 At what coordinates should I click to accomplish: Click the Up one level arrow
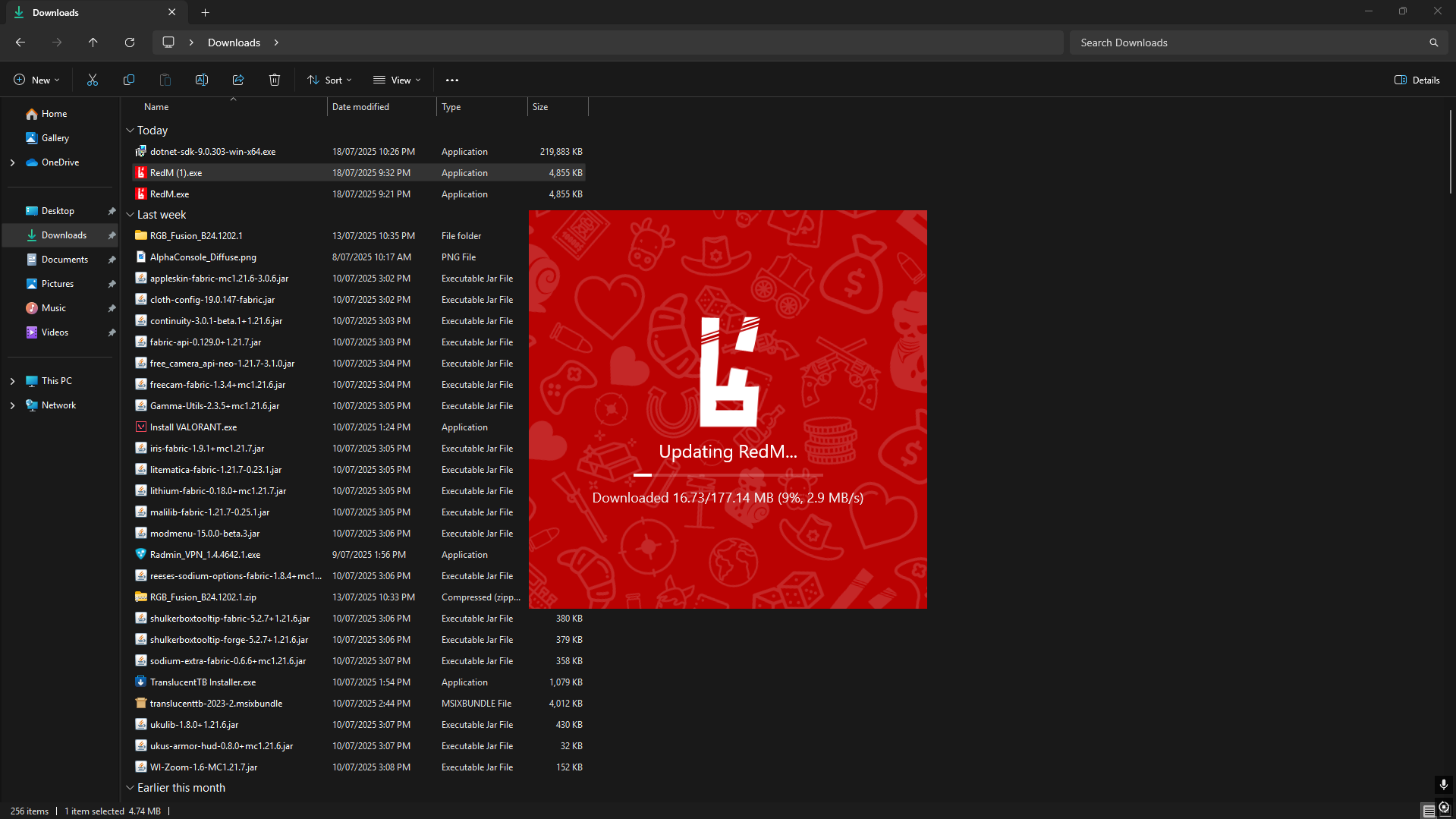(93, 43)
